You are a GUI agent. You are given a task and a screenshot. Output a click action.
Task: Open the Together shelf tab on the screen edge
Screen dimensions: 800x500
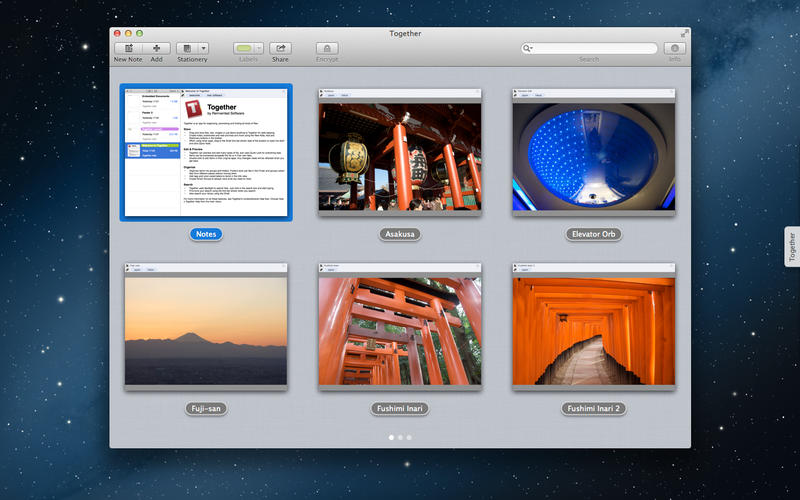791,246
